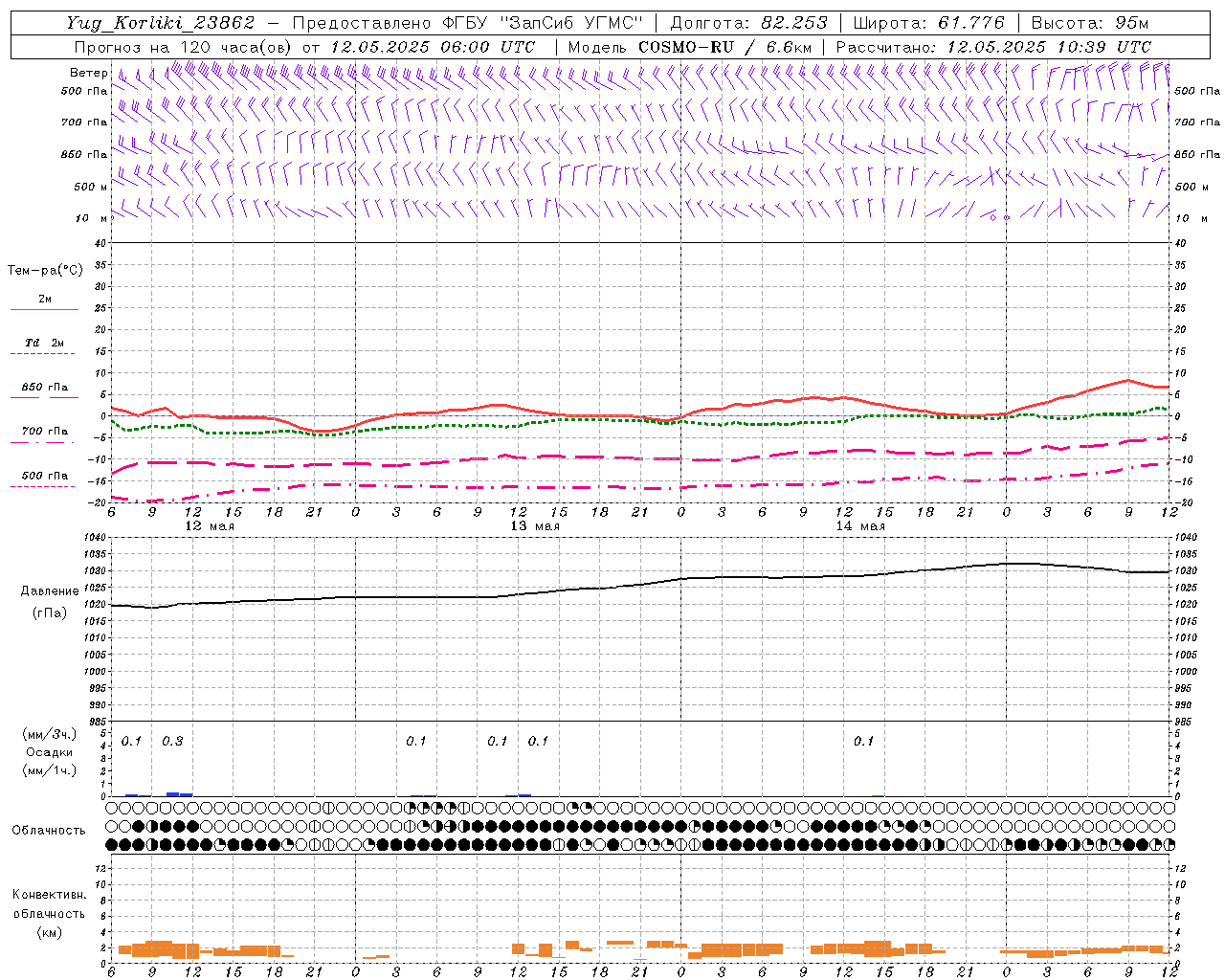This screenshot has width=1225, height=980.
Task: Select the '13 мая' date label
Action: tap(535, 525)
